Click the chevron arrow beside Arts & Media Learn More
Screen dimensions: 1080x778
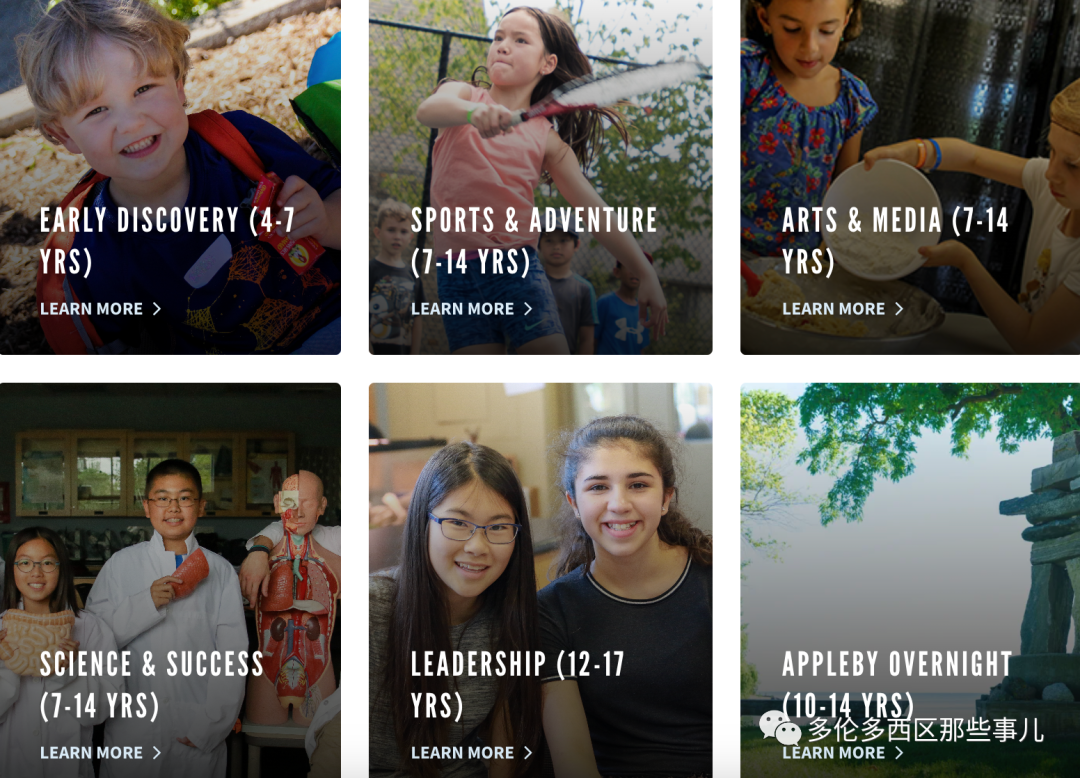coord(899,309)
